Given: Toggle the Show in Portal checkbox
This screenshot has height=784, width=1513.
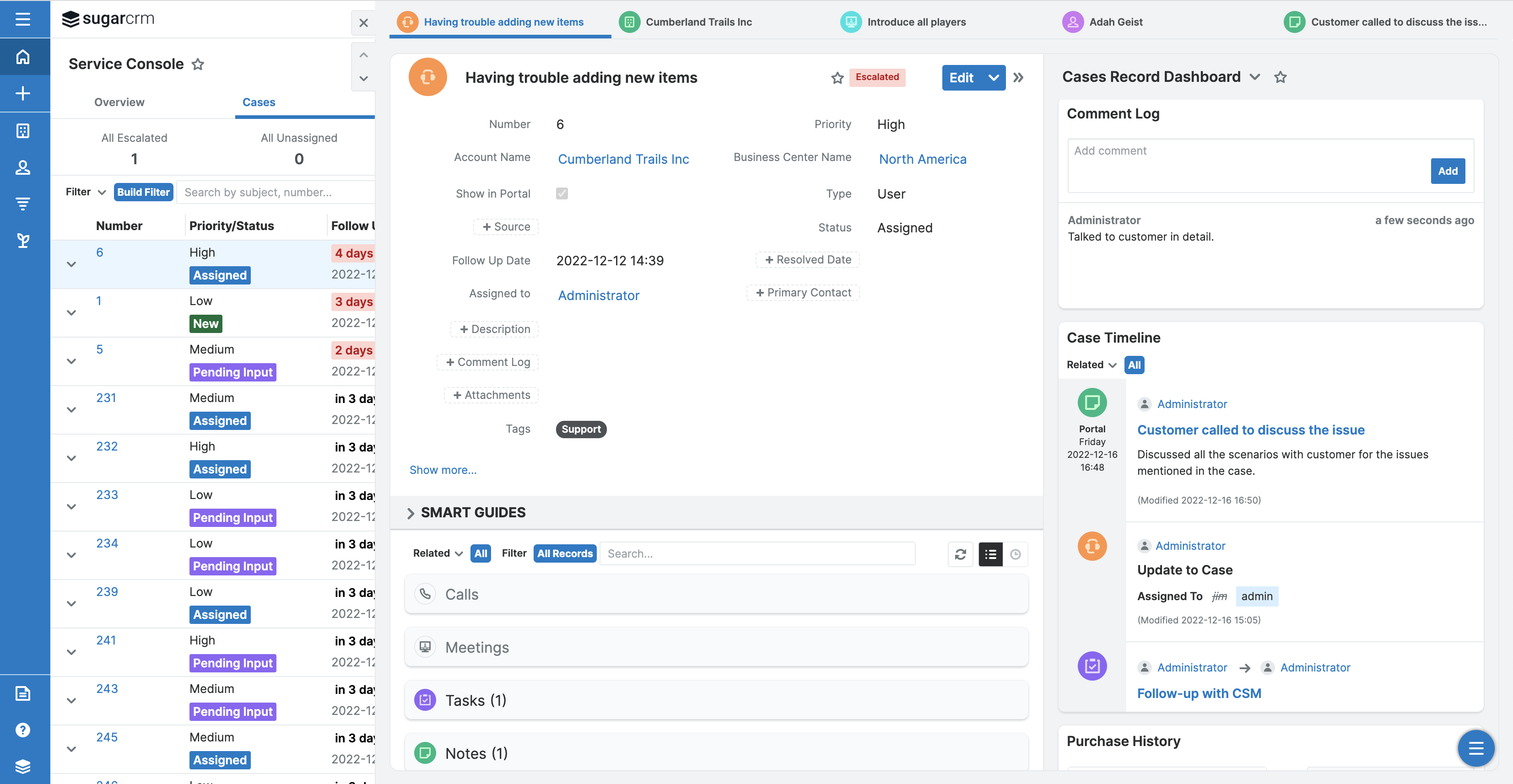Looking at the screenshot, I should pos(562,193).
